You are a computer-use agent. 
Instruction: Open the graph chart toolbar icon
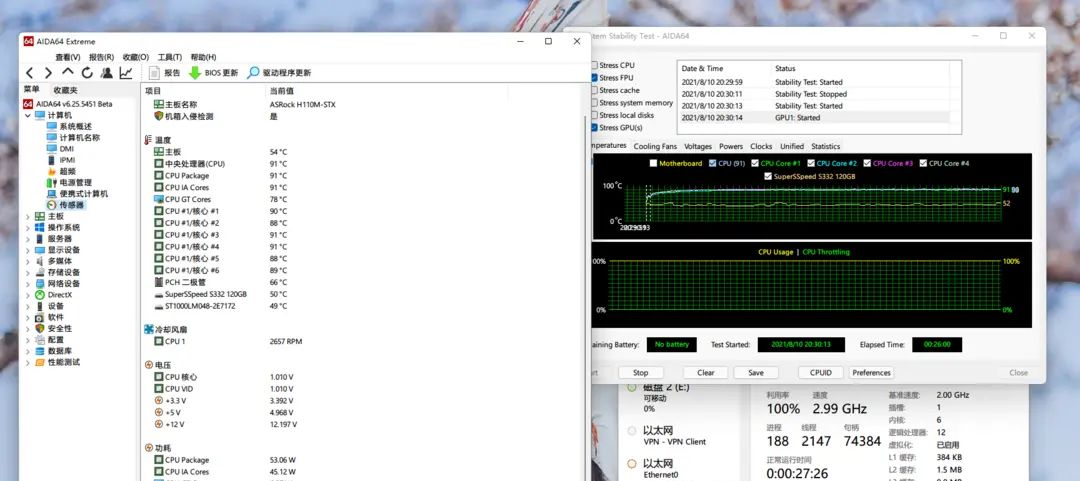tap(126, 73)
